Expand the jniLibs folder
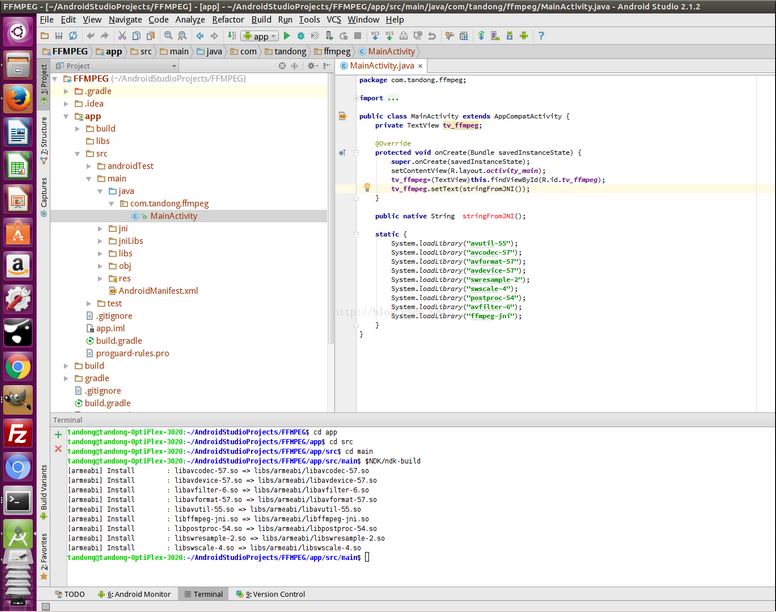This screenshot has width=776, height=612. tap(100, 241)
